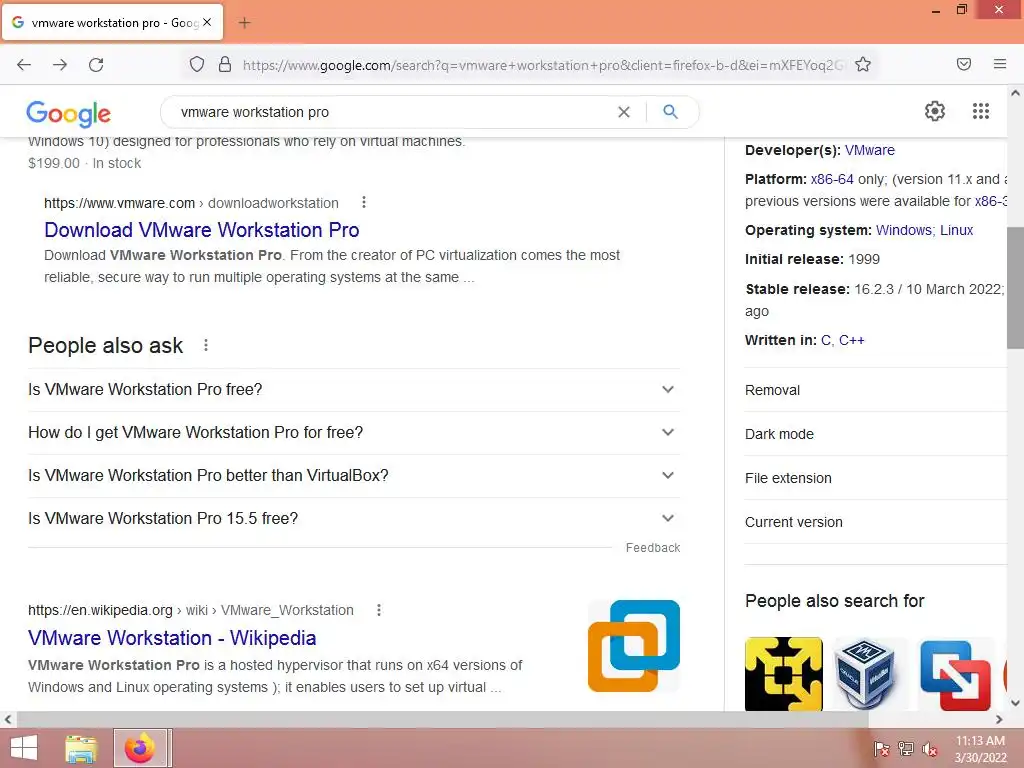Save page to Pocket
Image resolution: width=1024 pixels, height=768 pixels.
[964, 64]
